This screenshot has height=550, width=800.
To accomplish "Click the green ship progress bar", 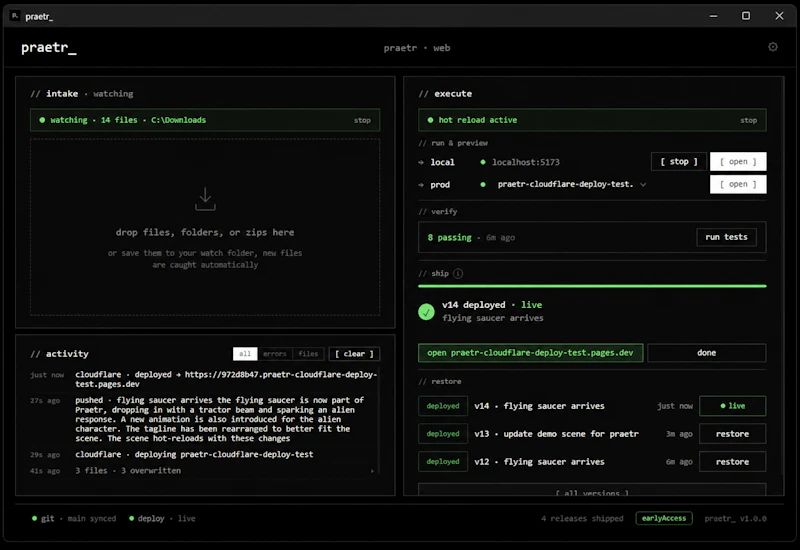I will (x=592, y=286).
